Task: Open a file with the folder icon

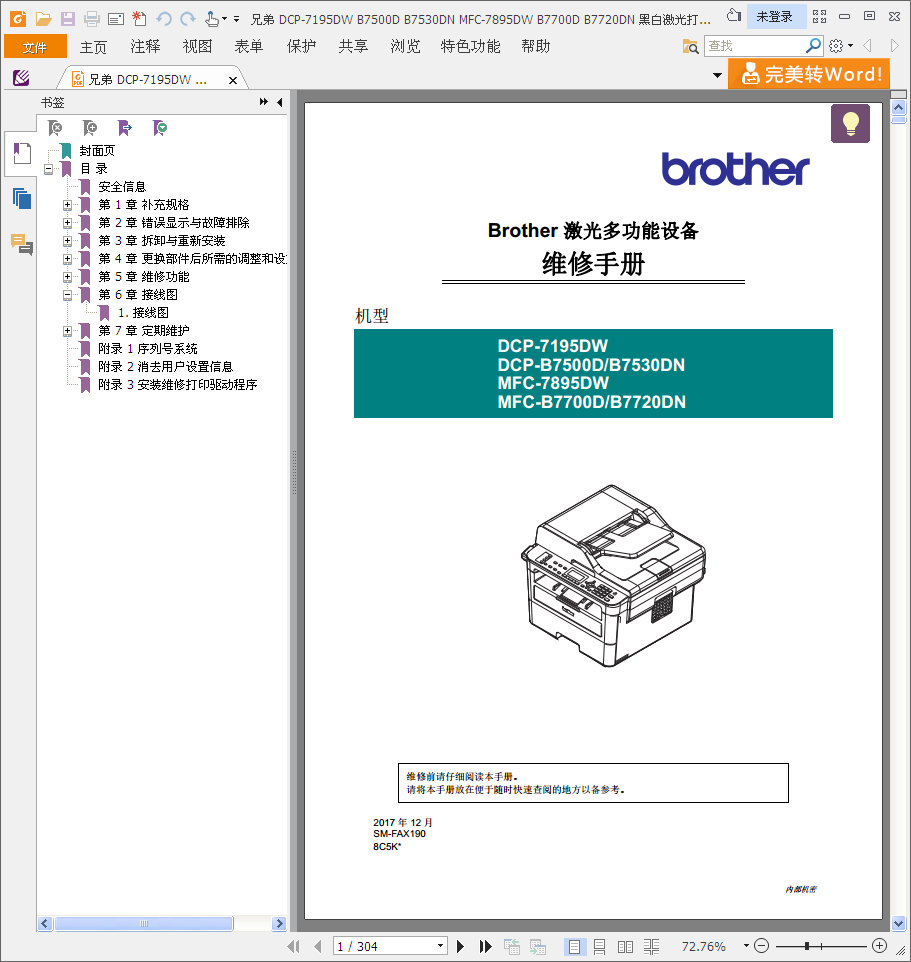Action: tap(44, 18)
